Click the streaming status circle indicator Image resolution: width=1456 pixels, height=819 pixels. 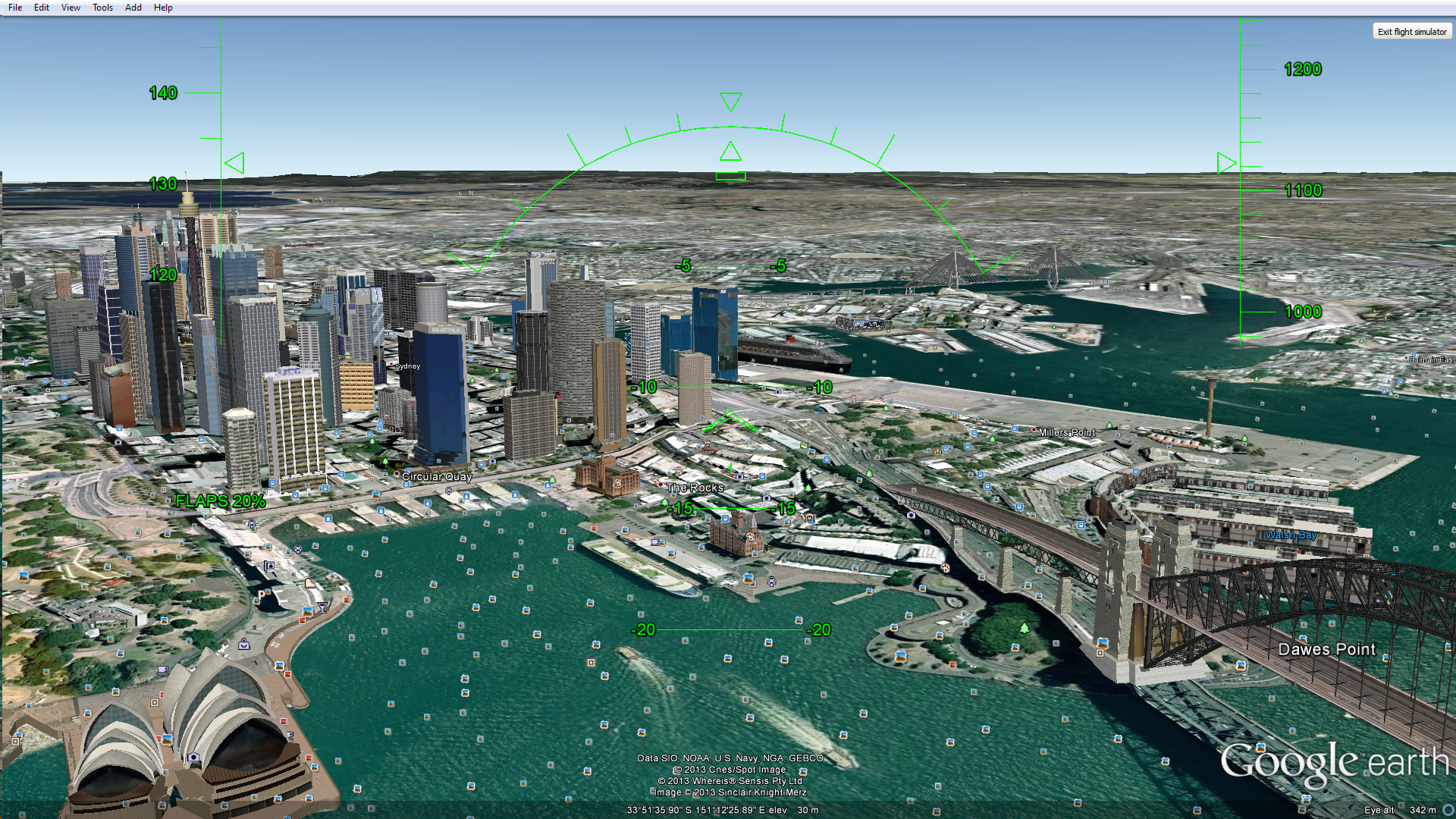1448,810
